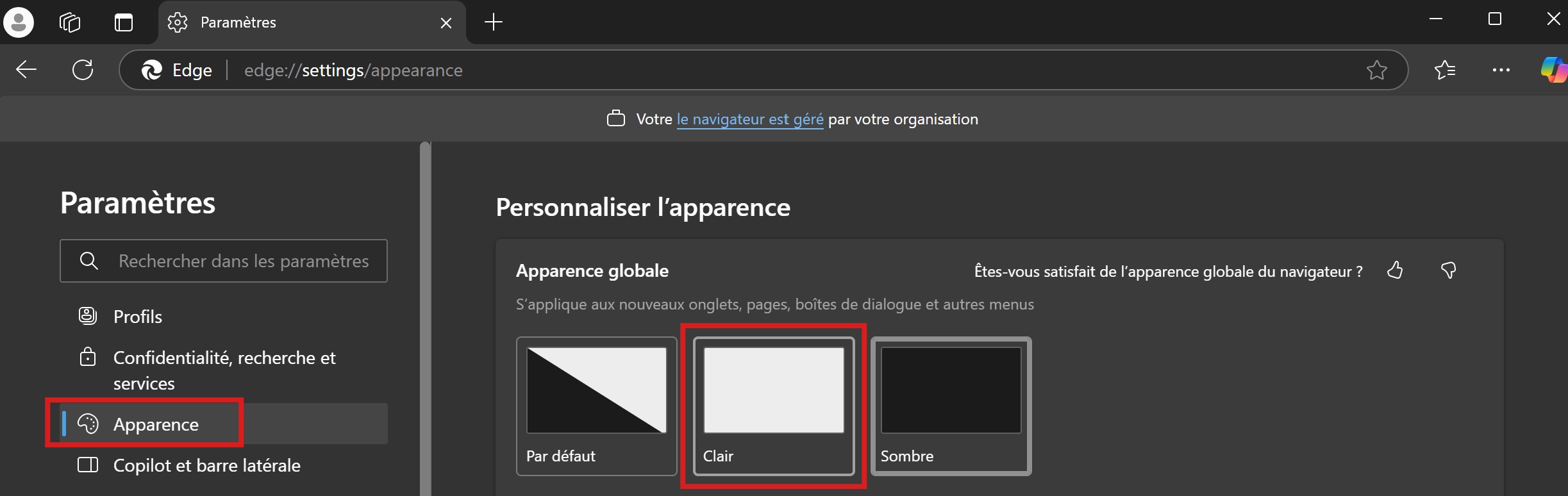Screen dimensions: 1568x496
Task: Give a thumbs up on appearance satisfaction
Action: 1396,270
